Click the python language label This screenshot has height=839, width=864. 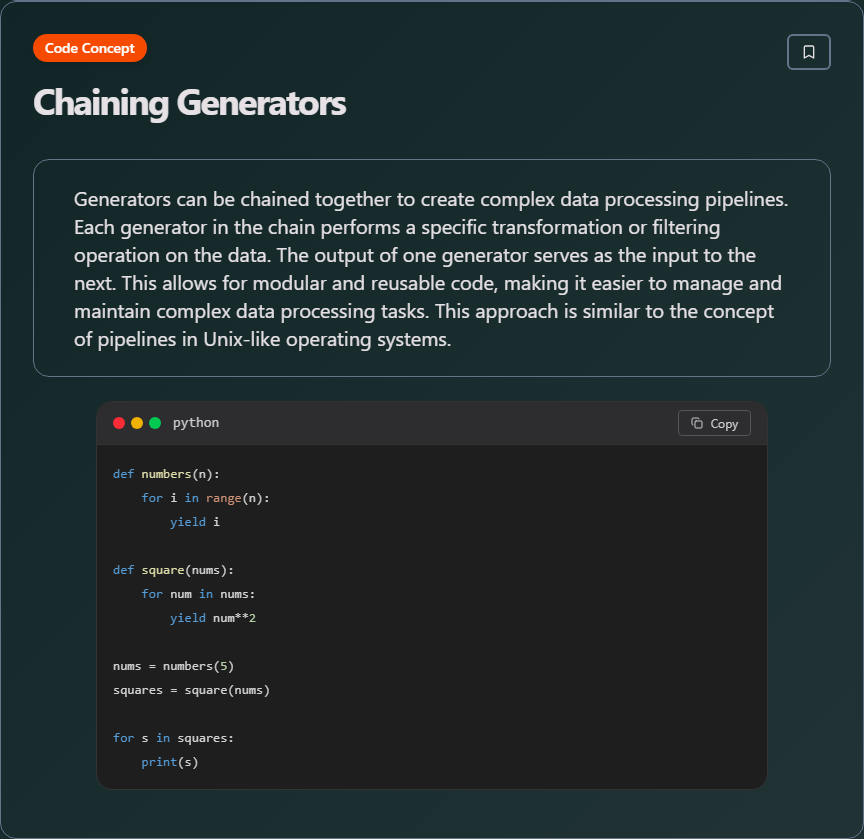point(196,423)
